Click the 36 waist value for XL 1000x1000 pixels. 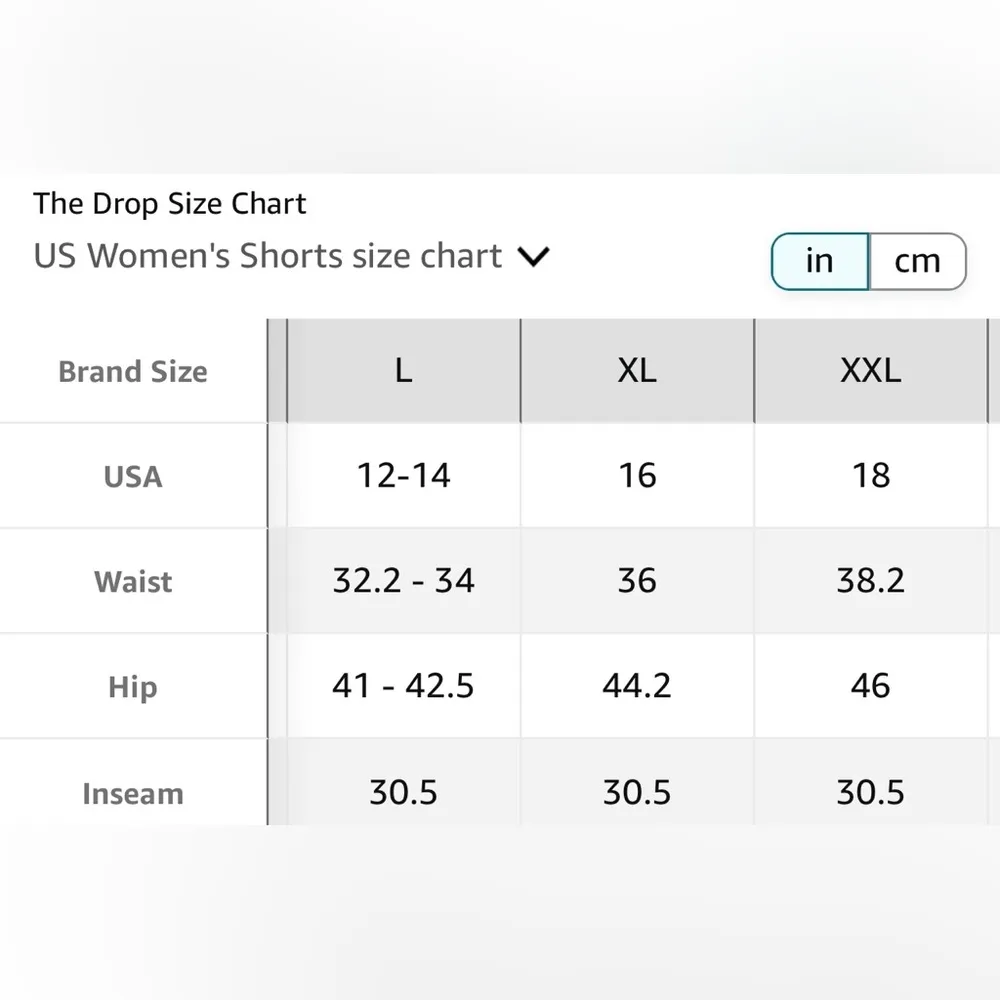637,581
